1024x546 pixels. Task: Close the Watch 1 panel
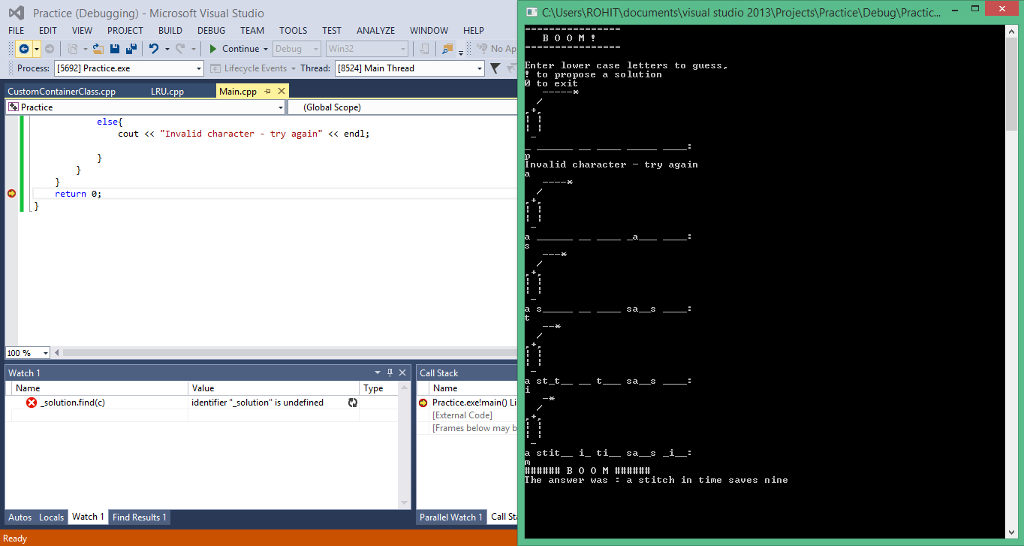(x=402, y=372)
